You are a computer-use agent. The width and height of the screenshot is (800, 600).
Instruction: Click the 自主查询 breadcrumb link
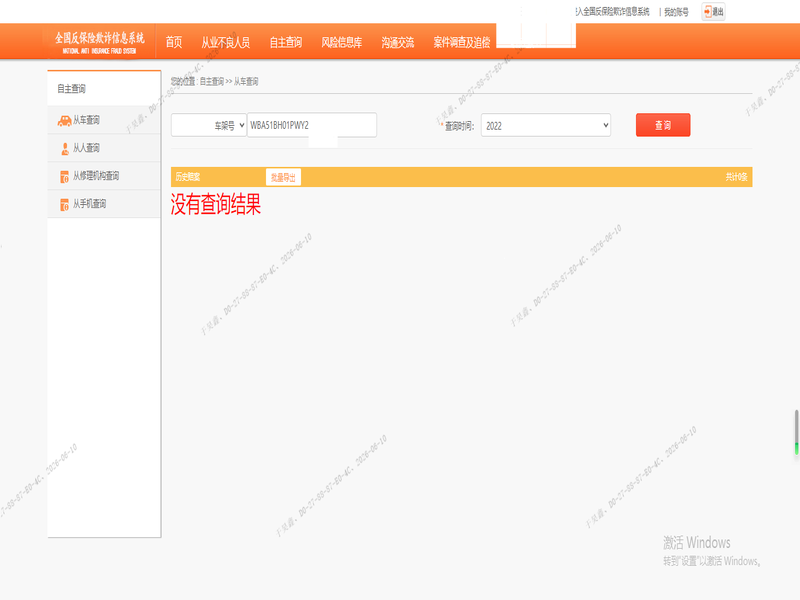pyautogui.click(x=212, y=82)
